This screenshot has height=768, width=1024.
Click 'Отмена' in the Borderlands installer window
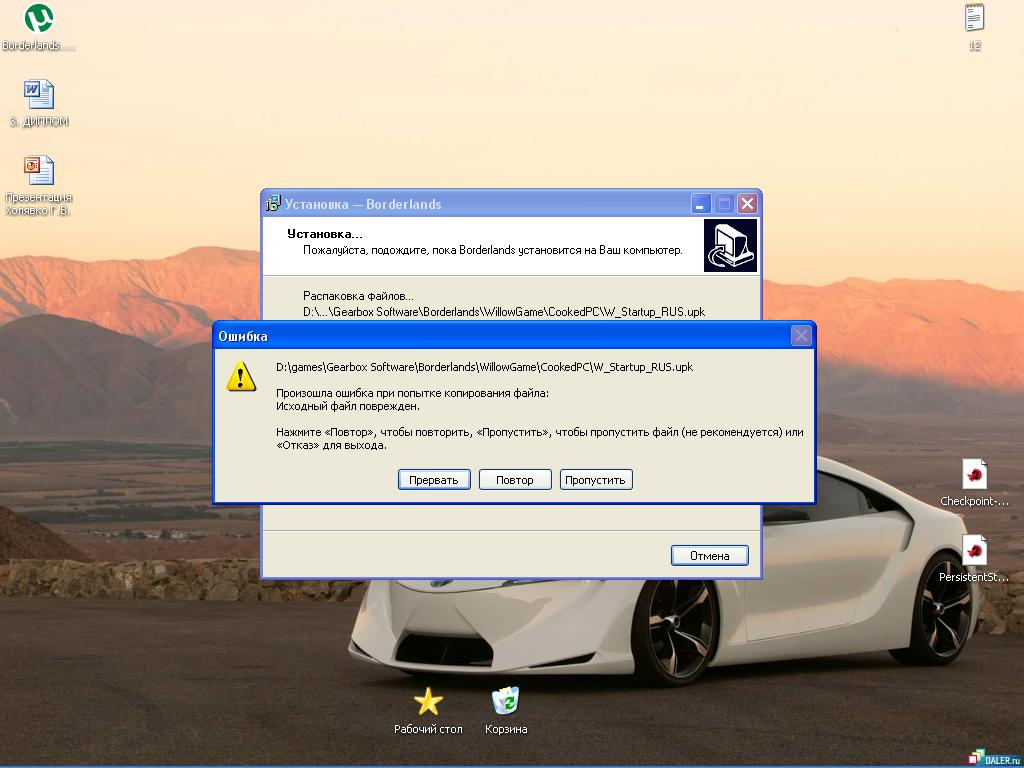click(709, 556)
